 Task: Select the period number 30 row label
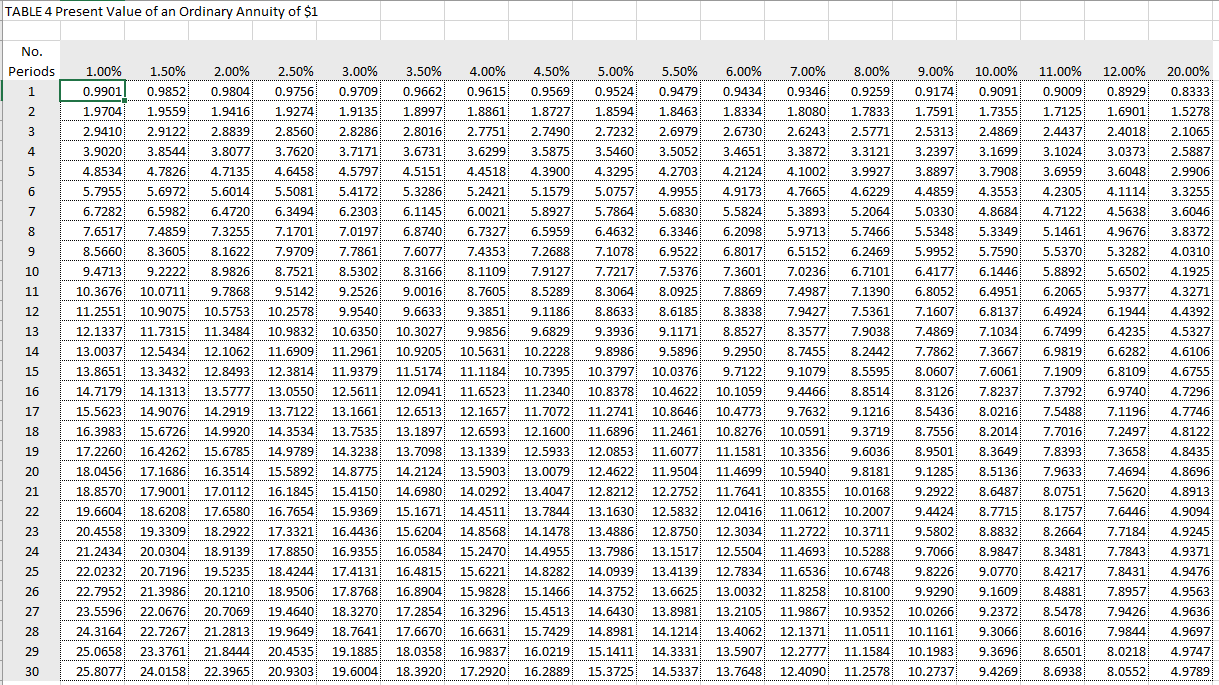[32, 672]
